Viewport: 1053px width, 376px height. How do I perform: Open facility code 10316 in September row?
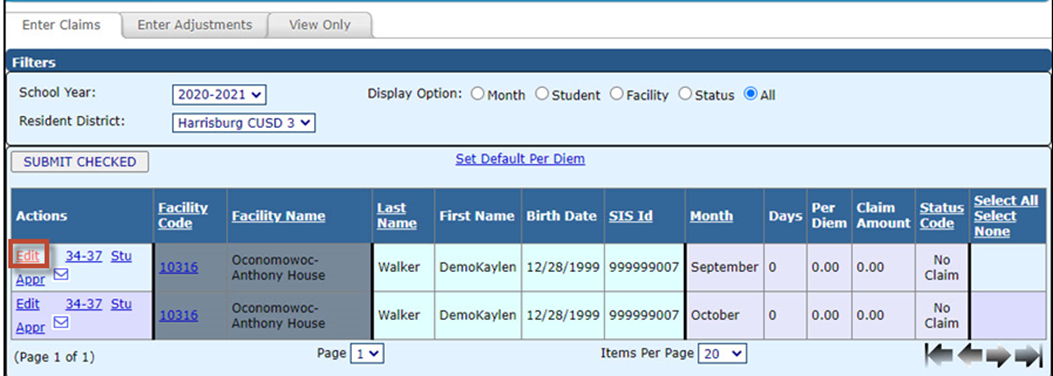(179, 267)
